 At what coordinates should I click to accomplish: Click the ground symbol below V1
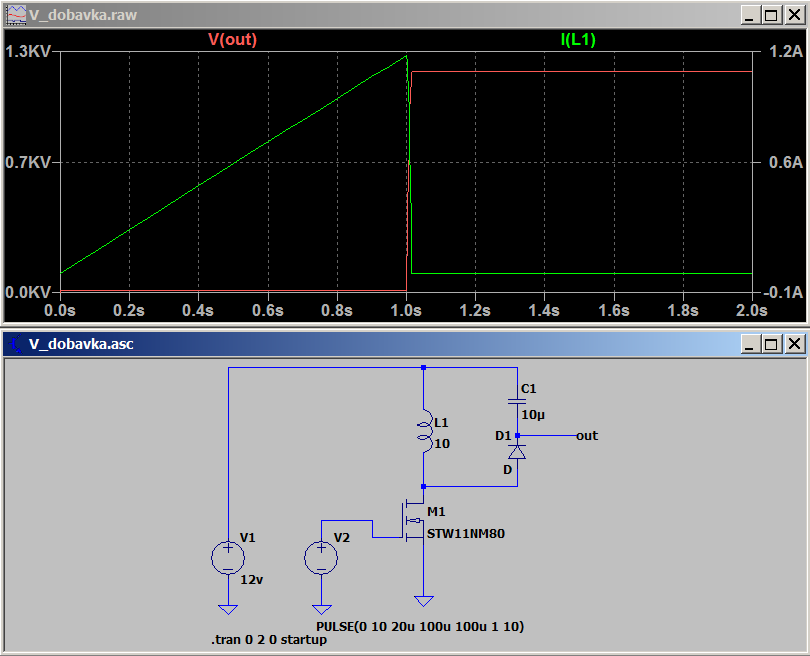[228, 609]
